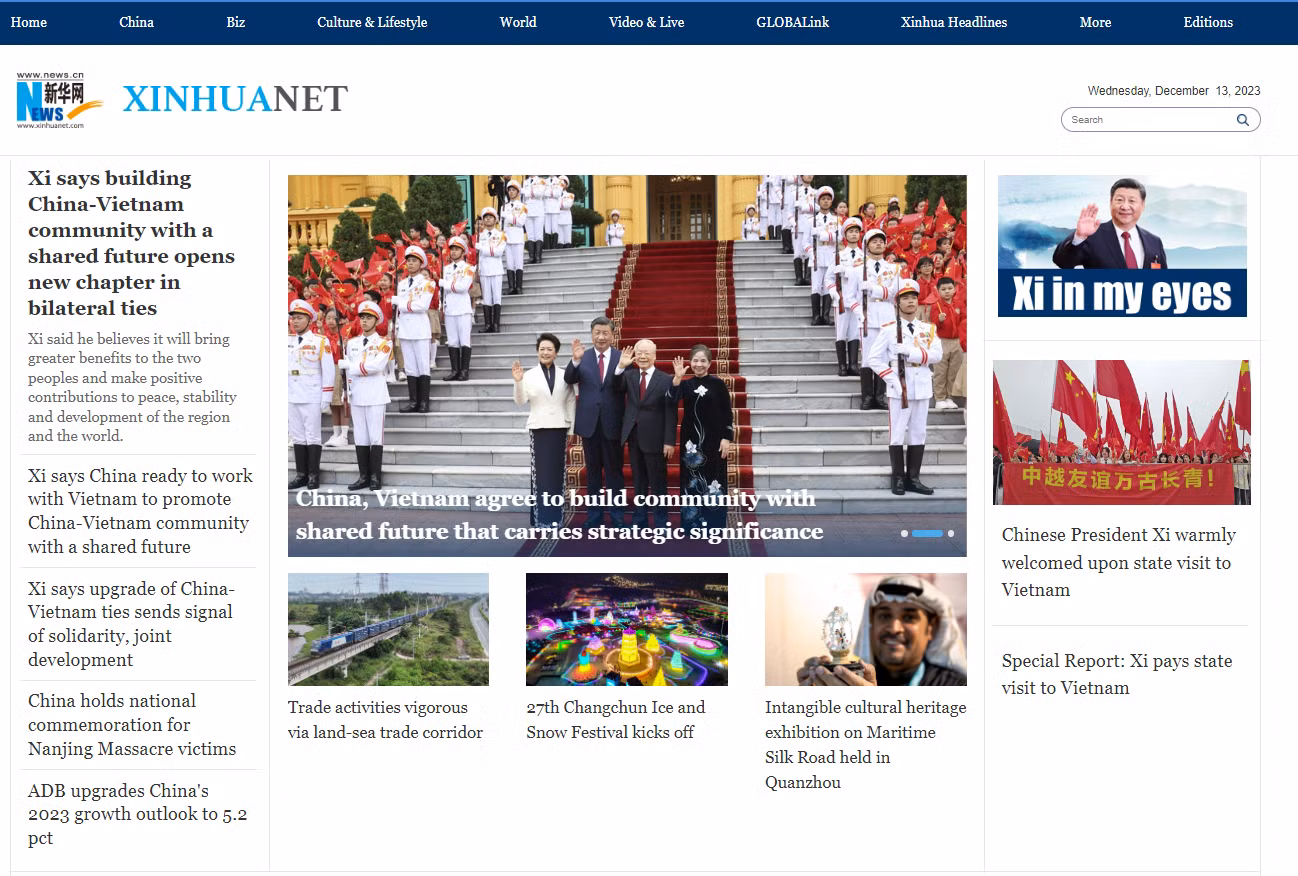The height and width of the screenshot is (876, 1298).
Task: Open '27th Changchun Ice and Snow Festival' article
Action: [x=616, y=720]
